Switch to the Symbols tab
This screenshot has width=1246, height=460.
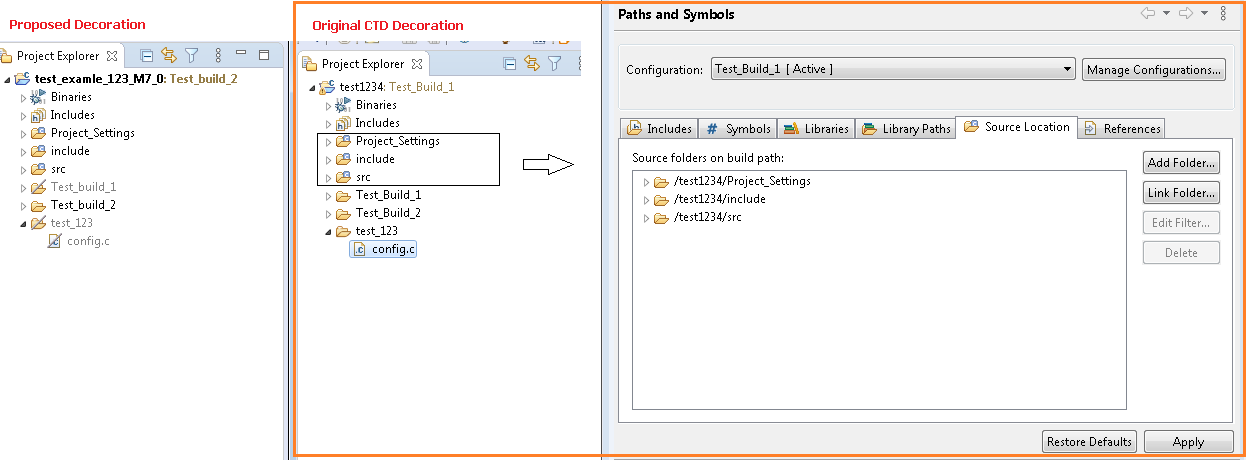coord(738,129)
